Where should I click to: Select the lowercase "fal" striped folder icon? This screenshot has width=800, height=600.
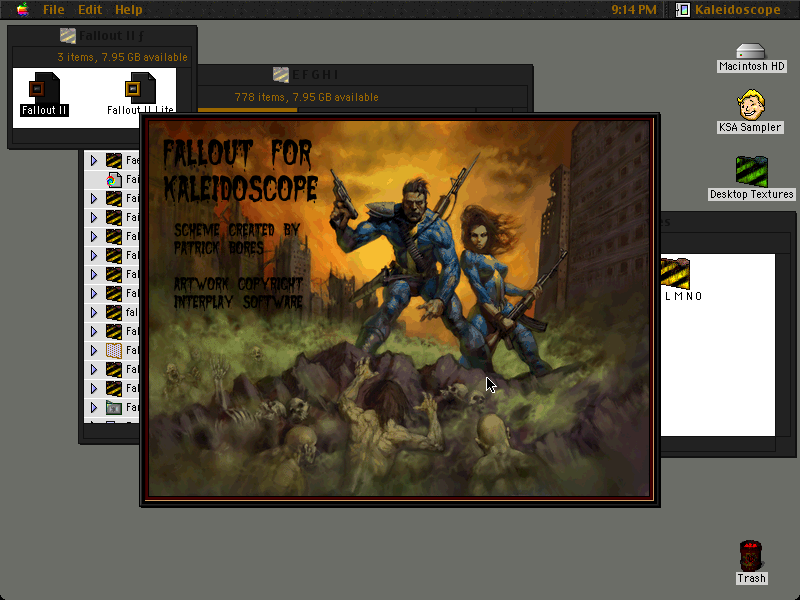tap(114, 312)
